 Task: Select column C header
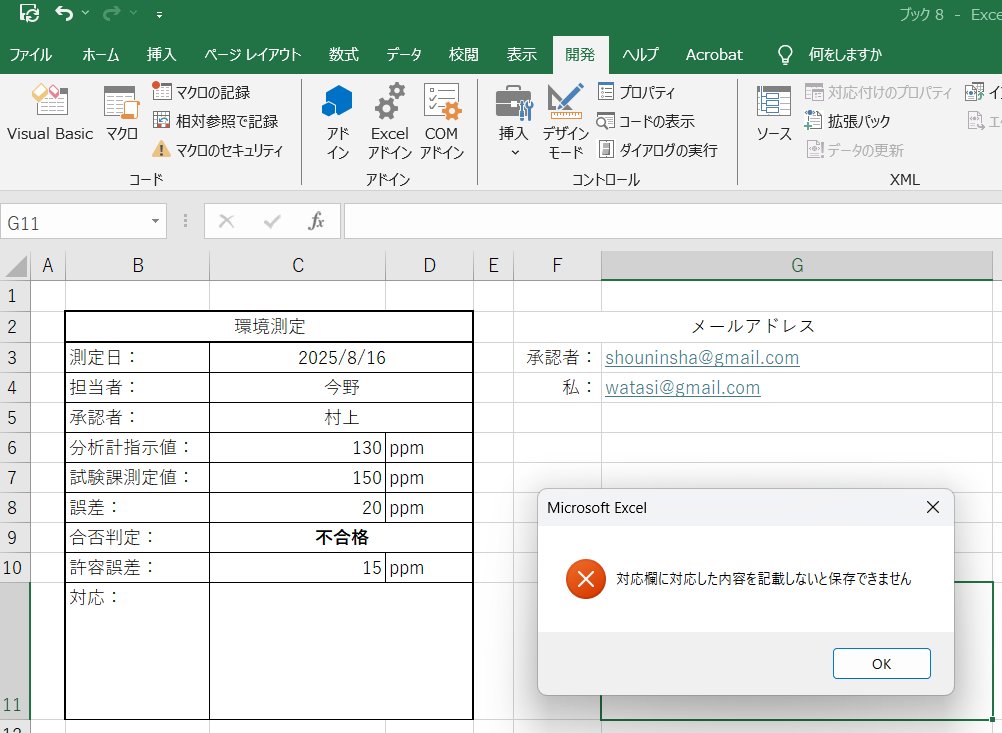click(298, 265)
